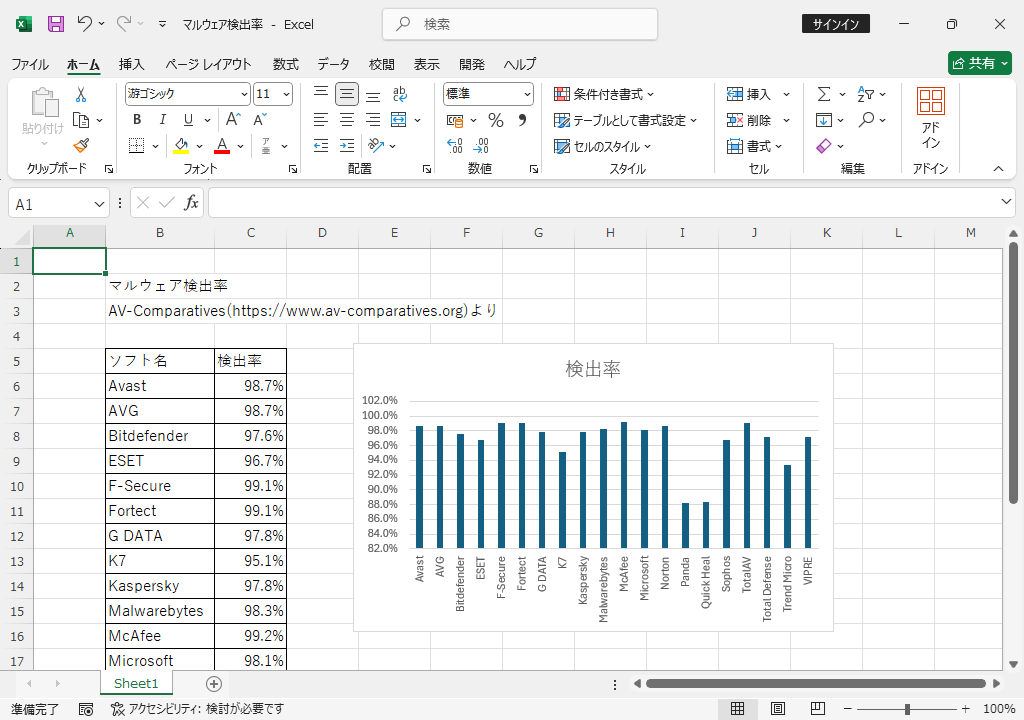Open the Name Box dropdown
1024x720 pixels.
[x=99, y=205]
